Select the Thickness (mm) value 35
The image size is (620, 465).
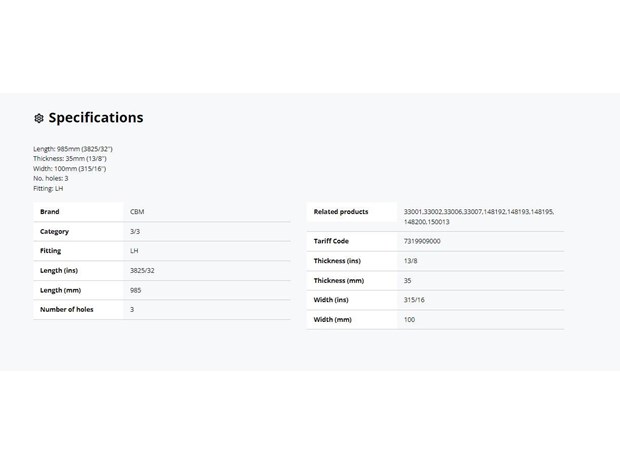[407, 280]
